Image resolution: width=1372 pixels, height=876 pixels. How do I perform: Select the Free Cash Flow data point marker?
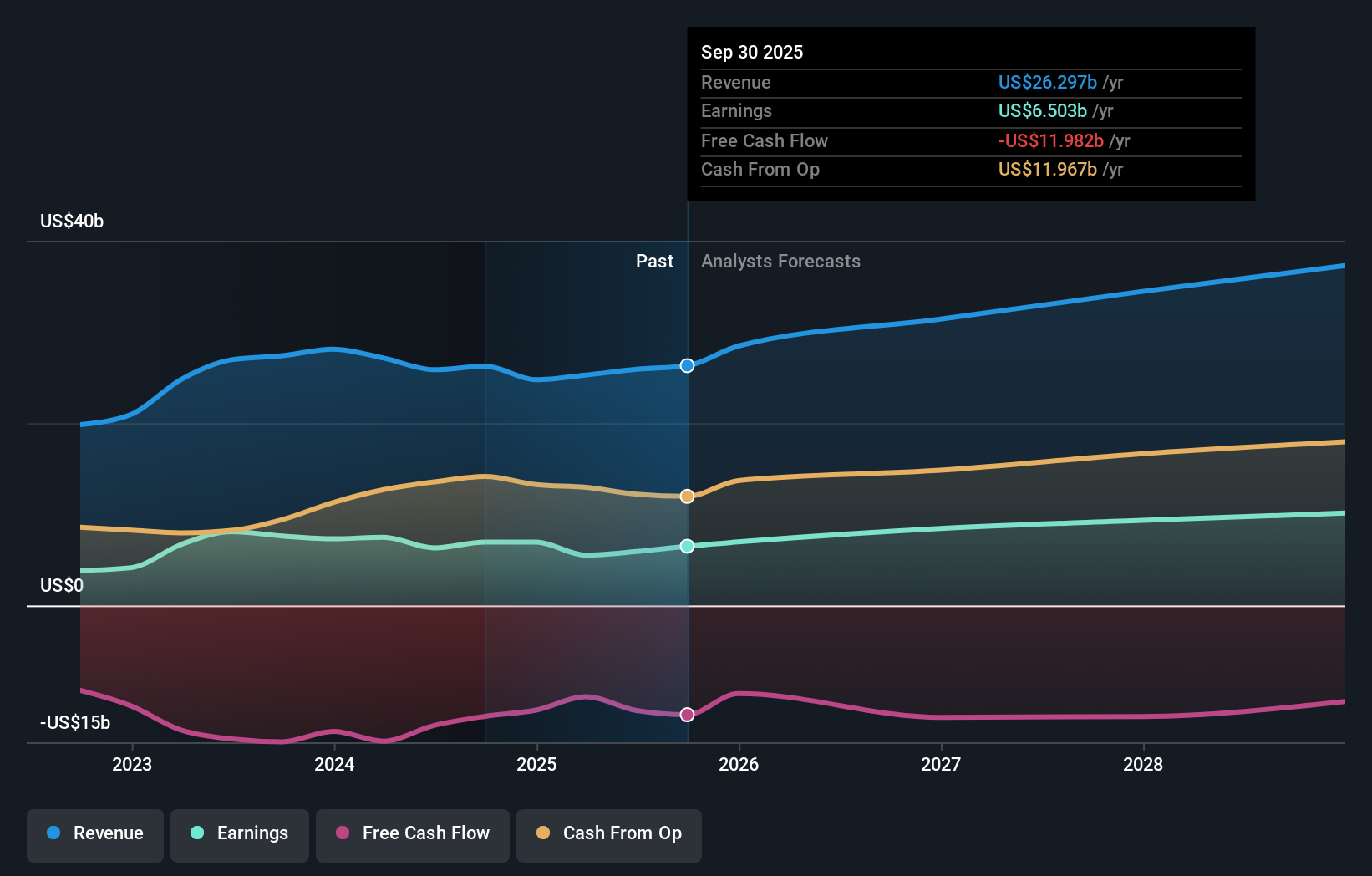click(x=687, y=715)
